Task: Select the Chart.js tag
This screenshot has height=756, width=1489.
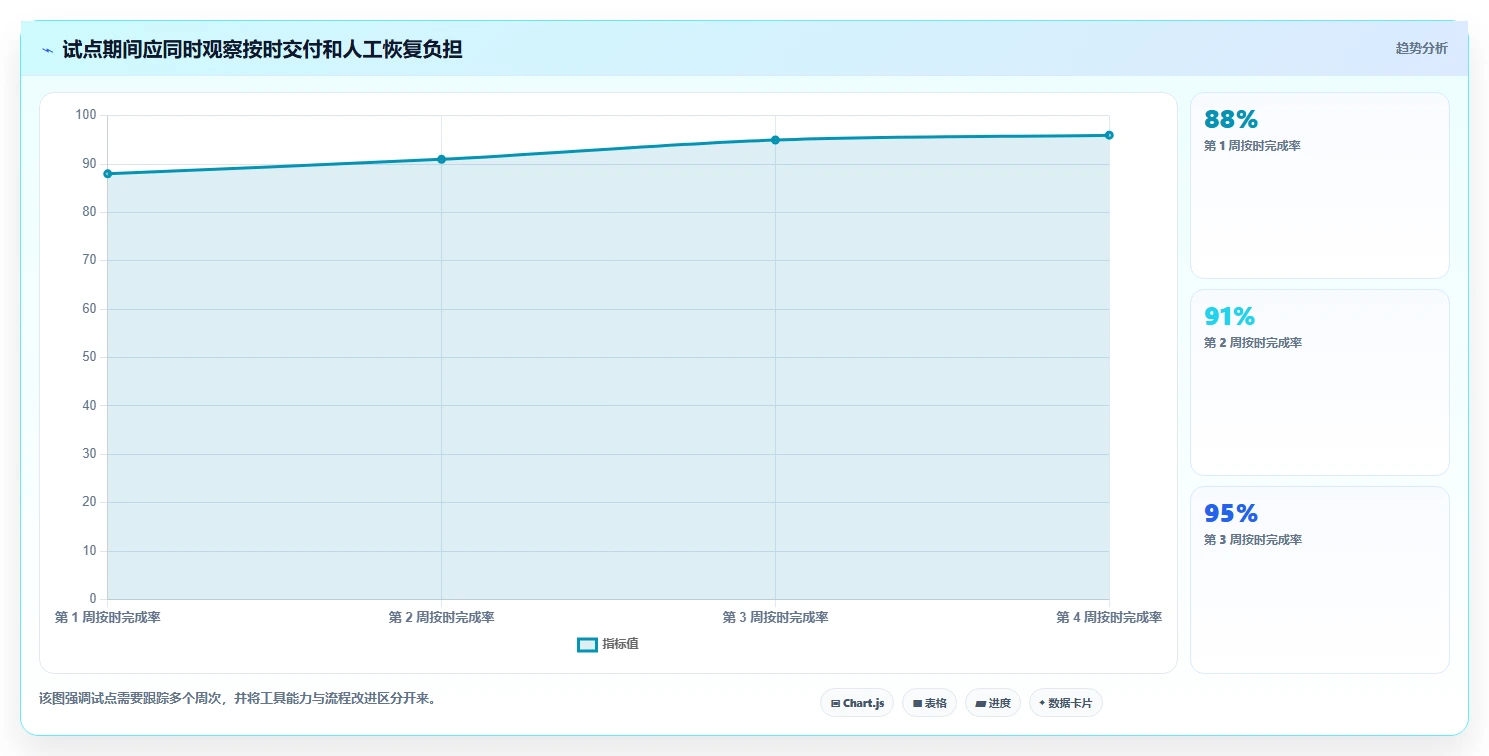Action: click(857, 703)
